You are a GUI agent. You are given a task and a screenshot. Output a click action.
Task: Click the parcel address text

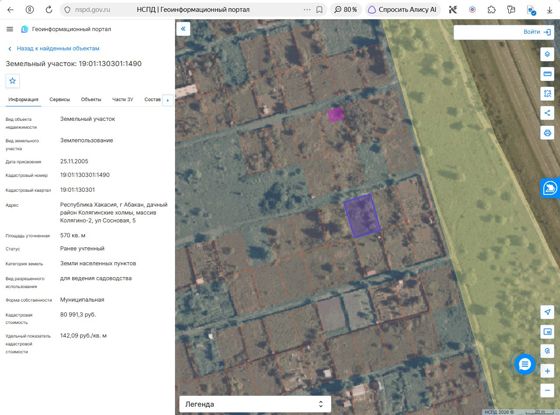114,212
